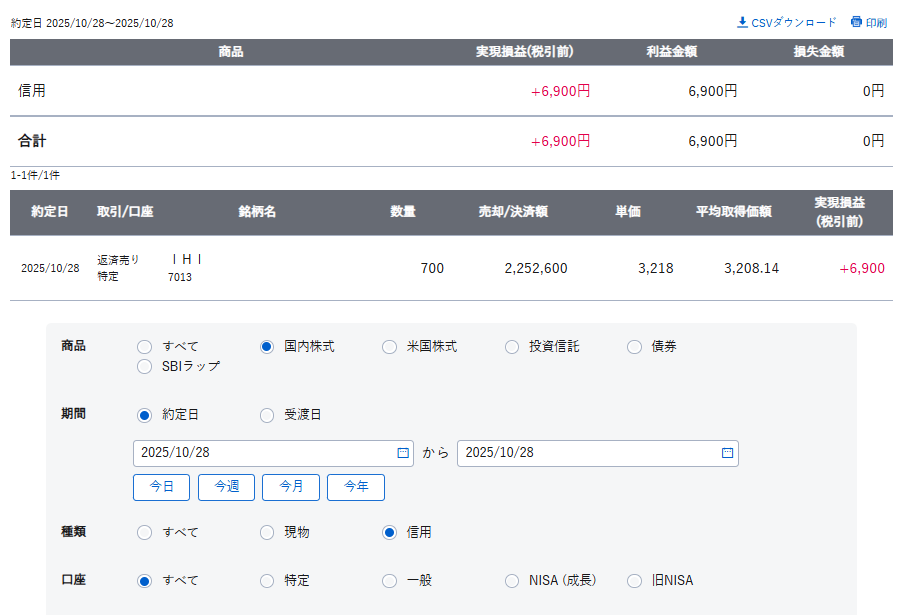
Task: Choose 受渡日 as period type
Action: click(267, 415)
